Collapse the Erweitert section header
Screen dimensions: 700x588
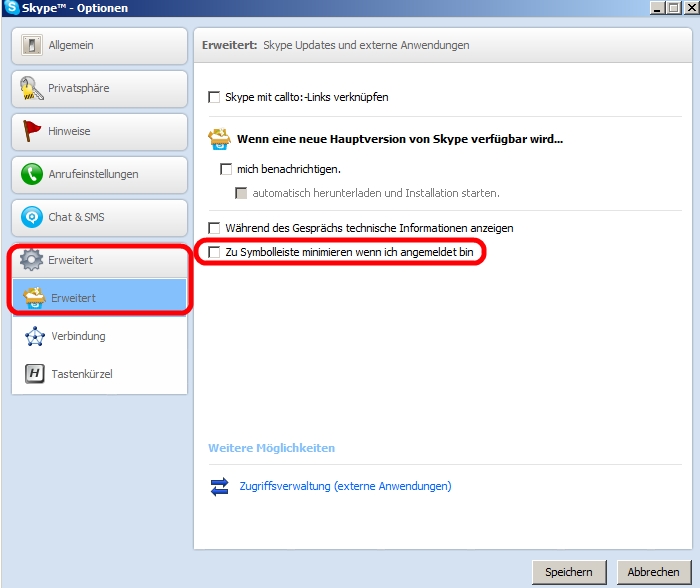click(x=99, y=260)
